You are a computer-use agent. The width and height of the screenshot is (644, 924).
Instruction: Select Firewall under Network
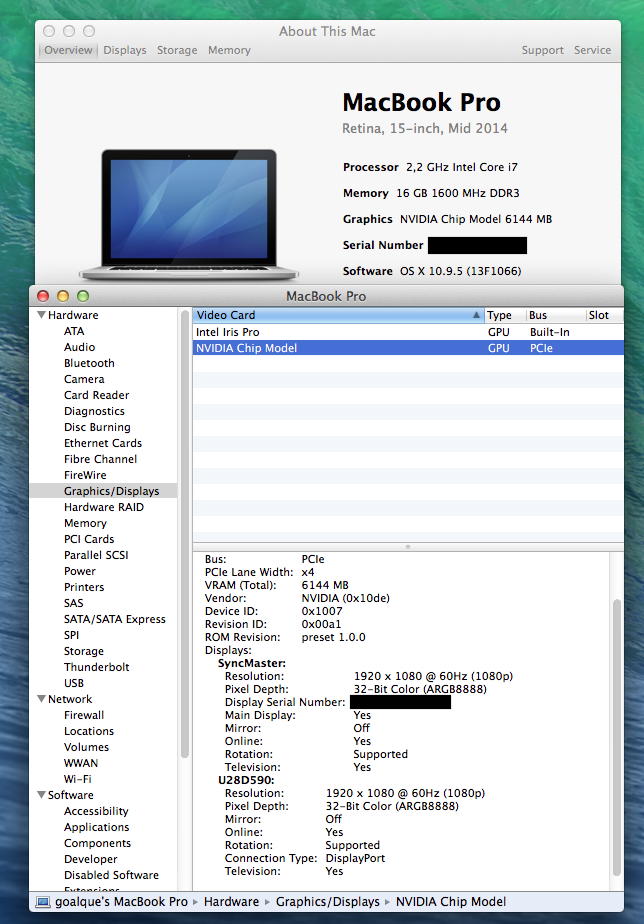pyautogui.click(x=84, y=715)
